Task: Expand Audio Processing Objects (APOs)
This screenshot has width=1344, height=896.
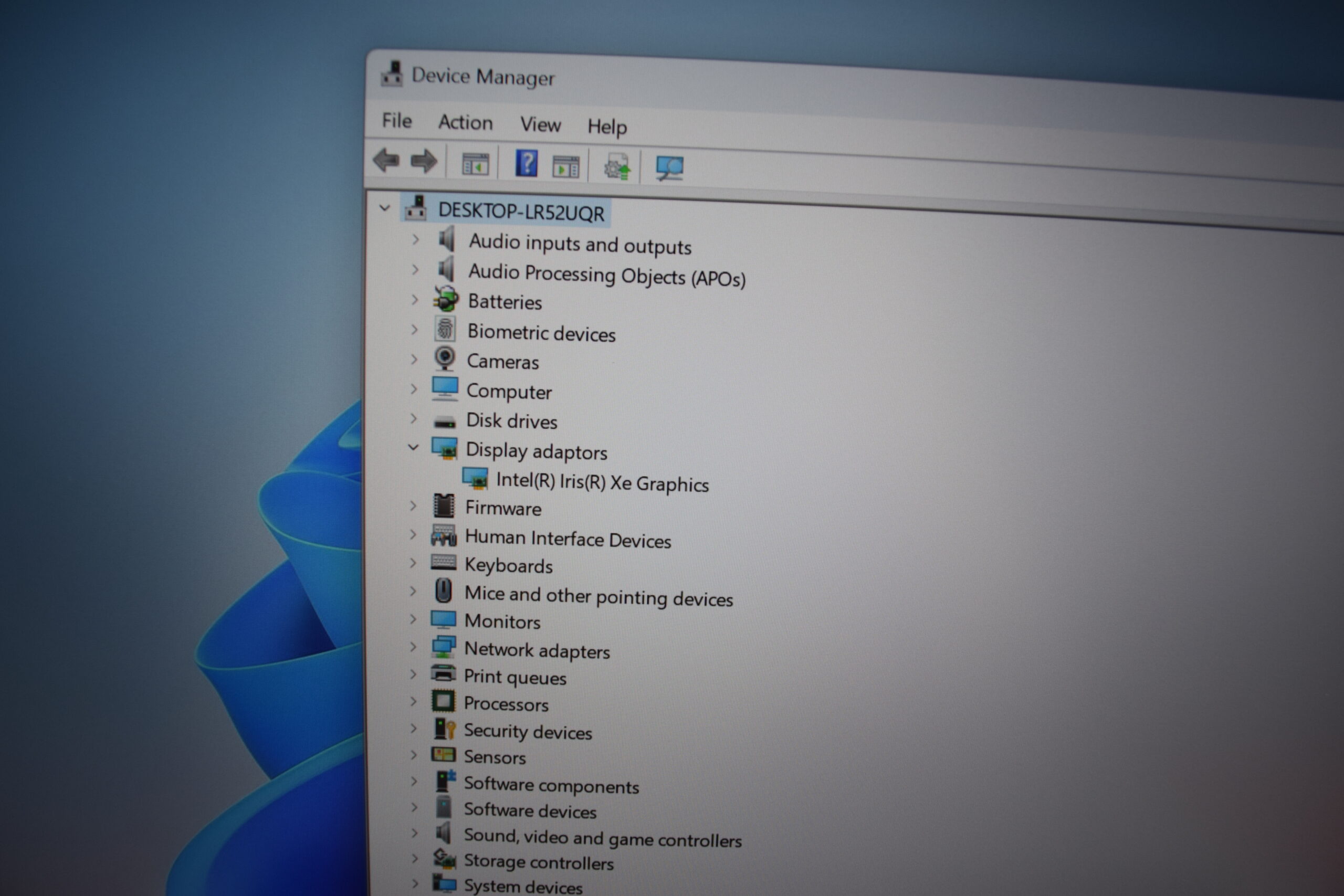Action: (415, 269)
